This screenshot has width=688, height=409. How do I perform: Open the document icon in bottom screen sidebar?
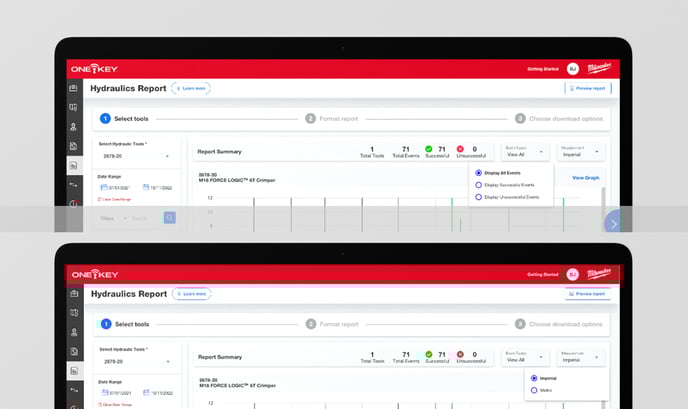(x=74, y=352)
